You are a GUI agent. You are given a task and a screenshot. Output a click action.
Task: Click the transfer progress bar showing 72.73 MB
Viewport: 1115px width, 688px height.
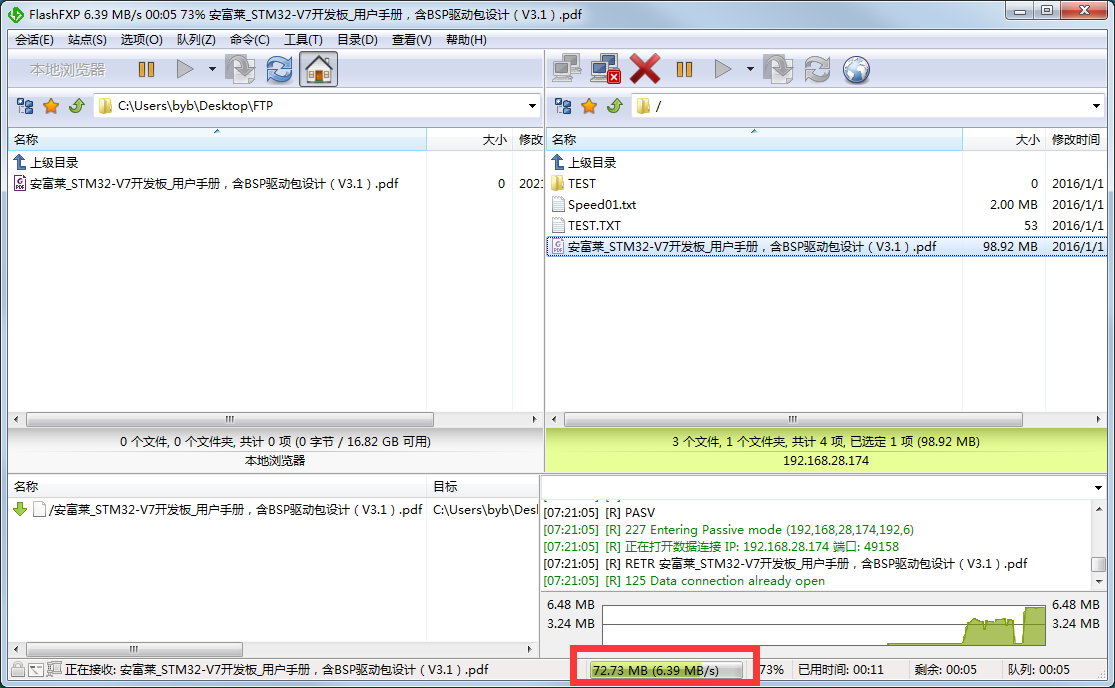666,670
